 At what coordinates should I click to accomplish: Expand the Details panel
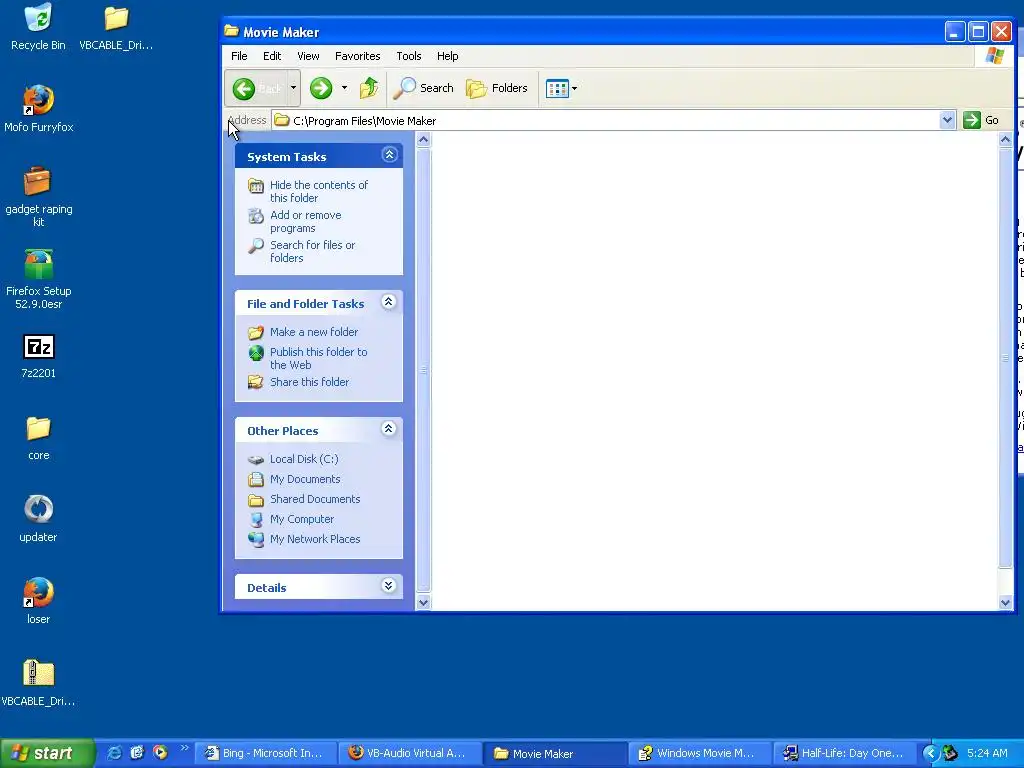389,586
